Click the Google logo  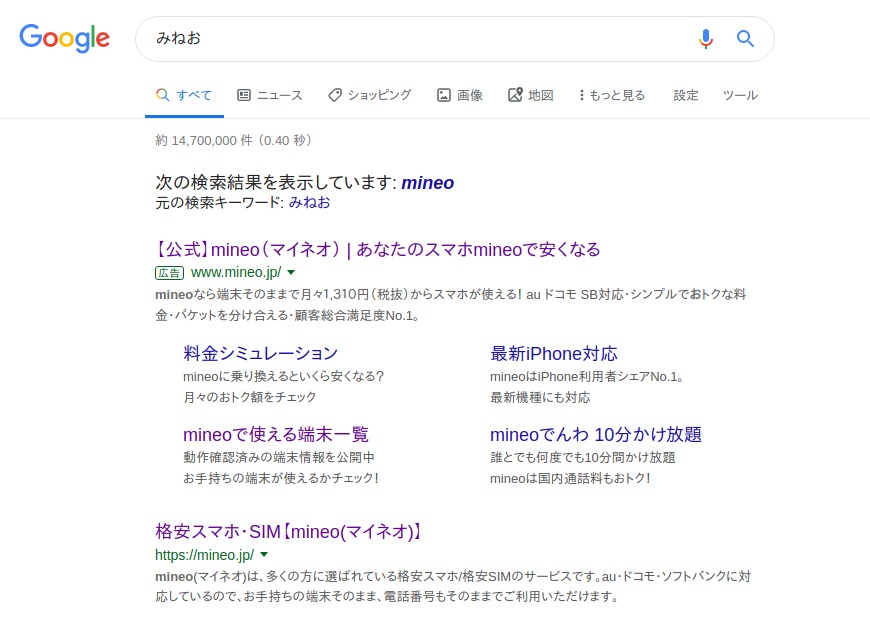(64, 38)
